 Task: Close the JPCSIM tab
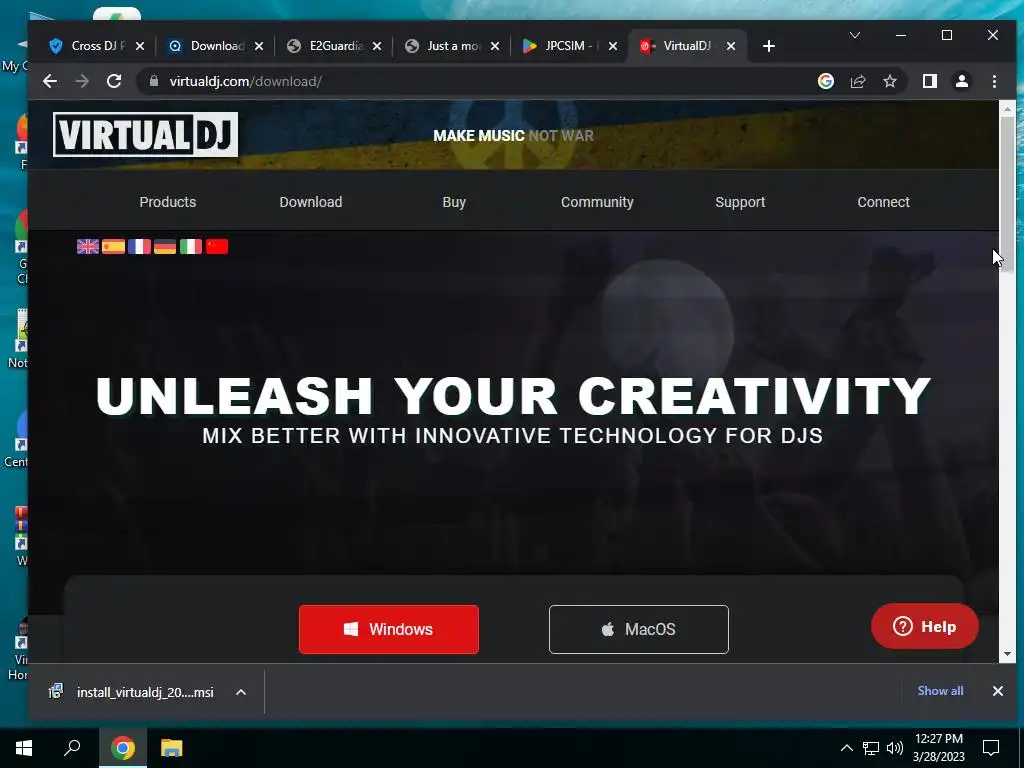613,46
